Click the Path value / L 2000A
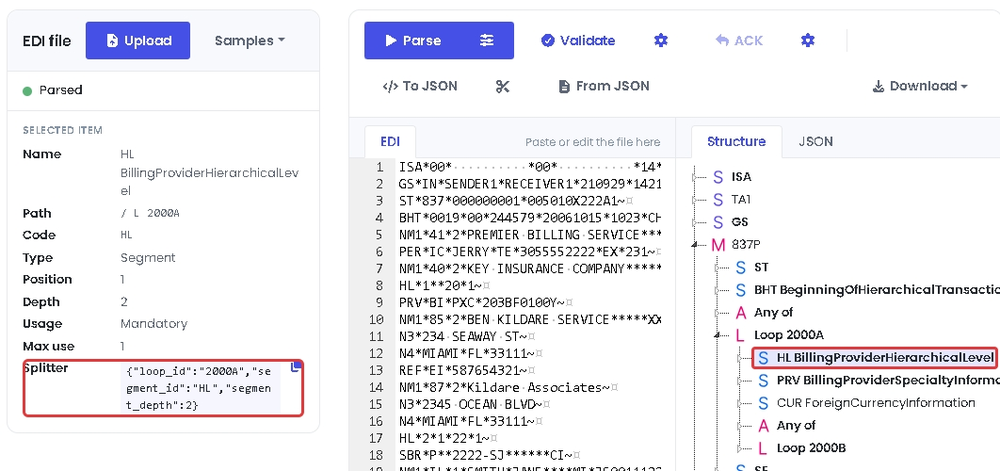 (150, 214)
